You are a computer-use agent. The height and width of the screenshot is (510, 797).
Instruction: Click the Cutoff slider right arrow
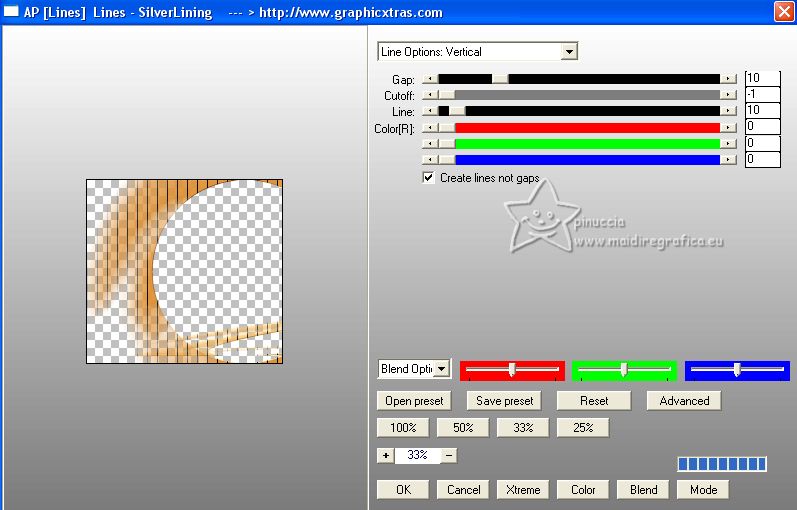pyautogui.click(x=728, y=95)
